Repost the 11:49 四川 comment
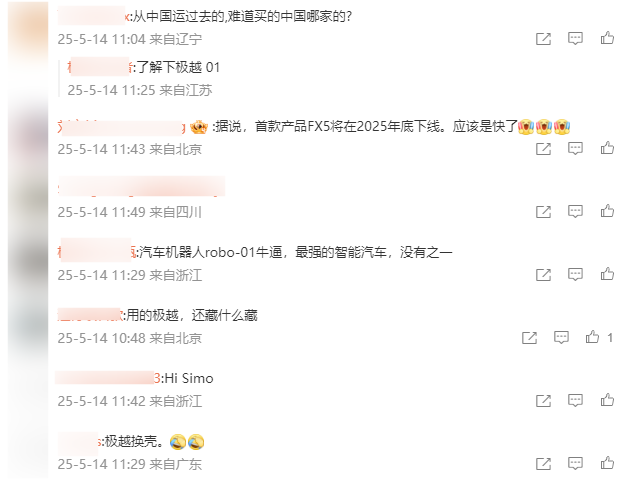Image resolution: width=625 pixels, height=485 pixels. pyautogui.click(x=543, y=212)
